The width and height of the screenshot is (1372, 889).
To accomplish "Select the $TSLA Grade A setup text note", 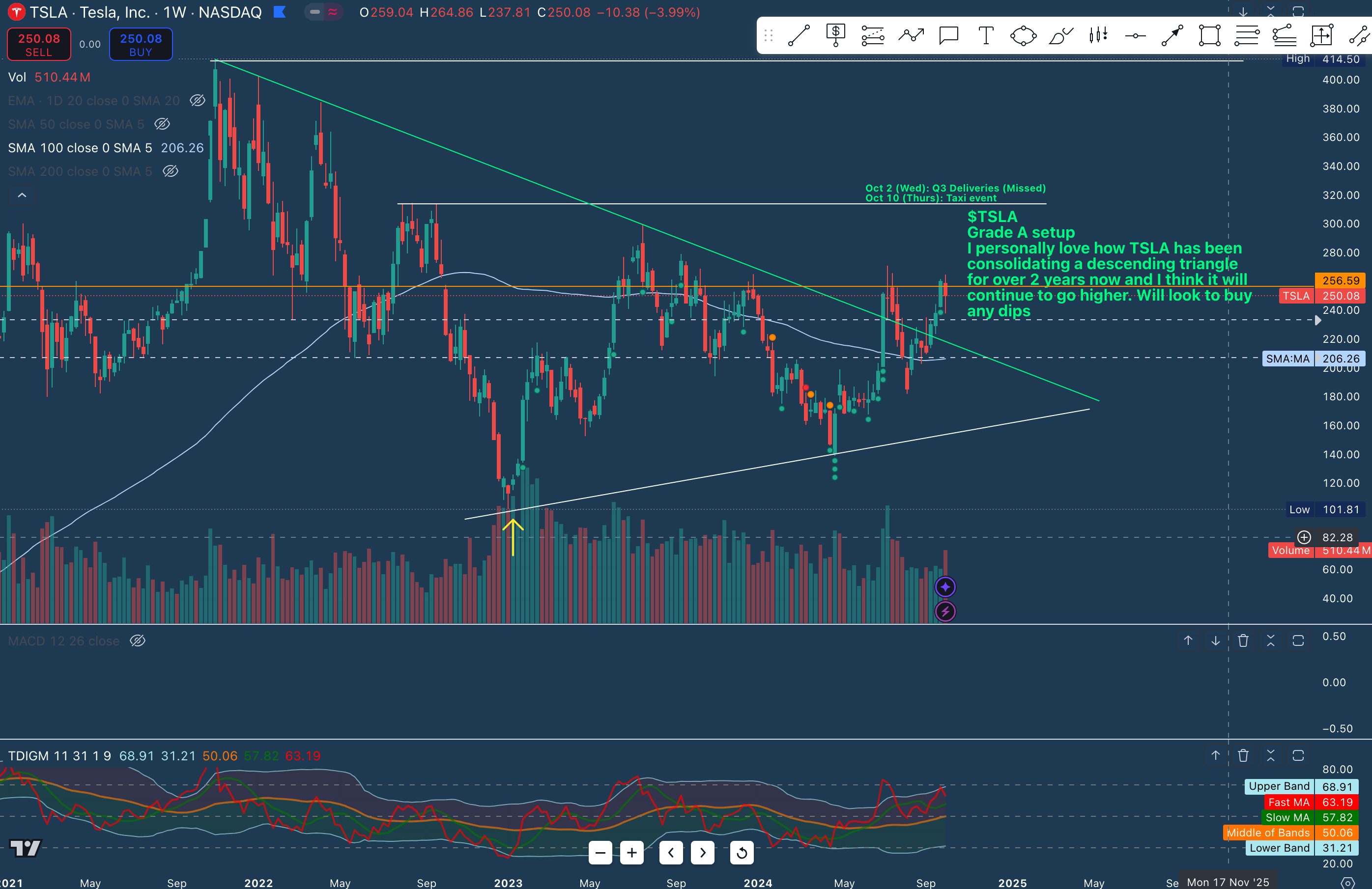I will click(x=1109, y=264).
